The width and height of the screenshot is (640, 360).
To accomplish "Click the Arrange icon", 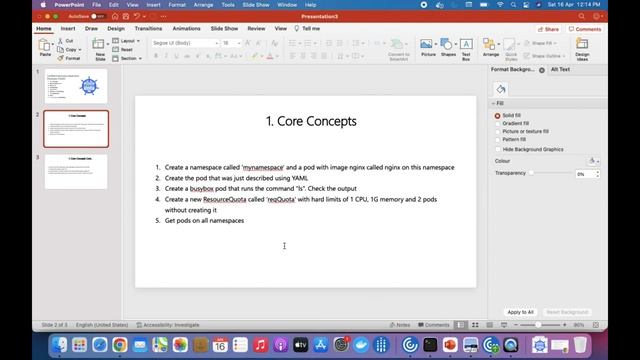I will [489, 44].
